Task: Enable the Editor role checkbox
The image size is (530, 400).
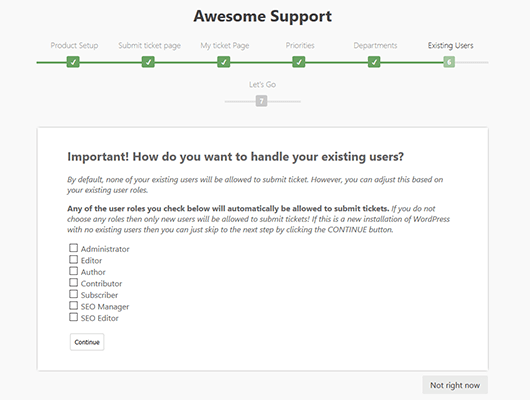Action: 73,259
